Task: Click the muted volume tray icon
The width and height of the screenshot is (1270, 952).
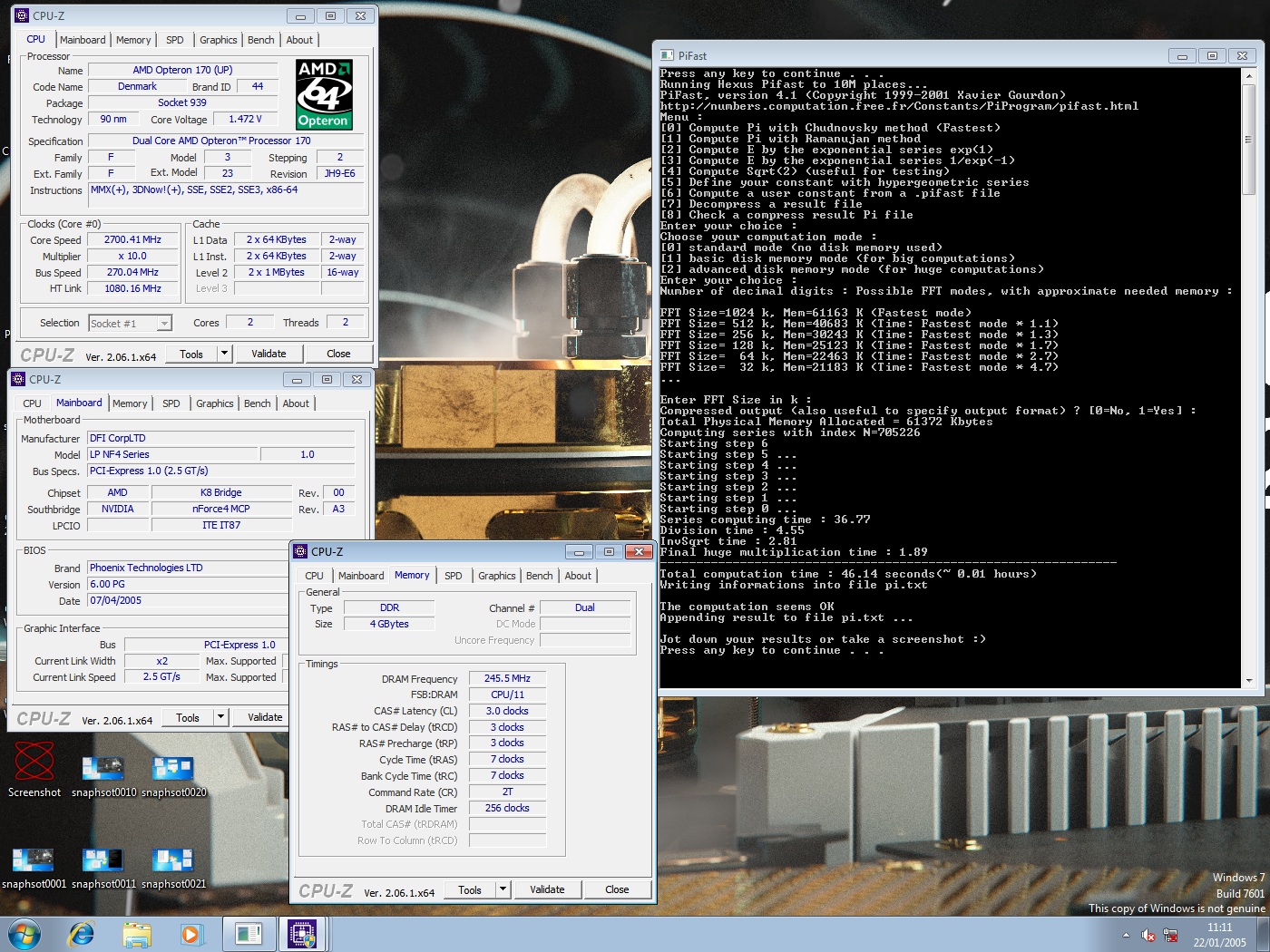Action: [1148, 935]
